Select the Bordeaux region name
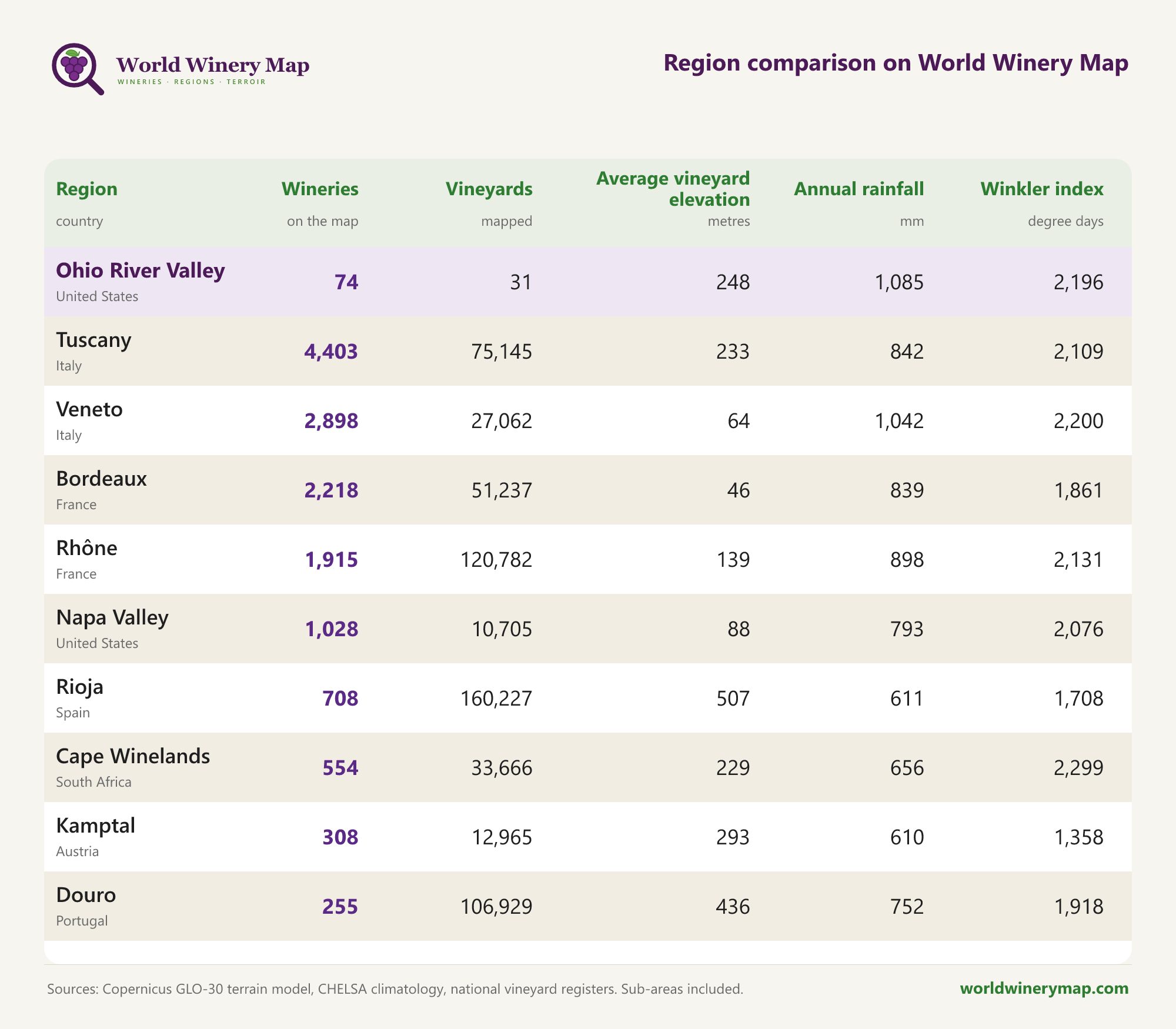1176x1029 pixels. click(x=101, y=479)
